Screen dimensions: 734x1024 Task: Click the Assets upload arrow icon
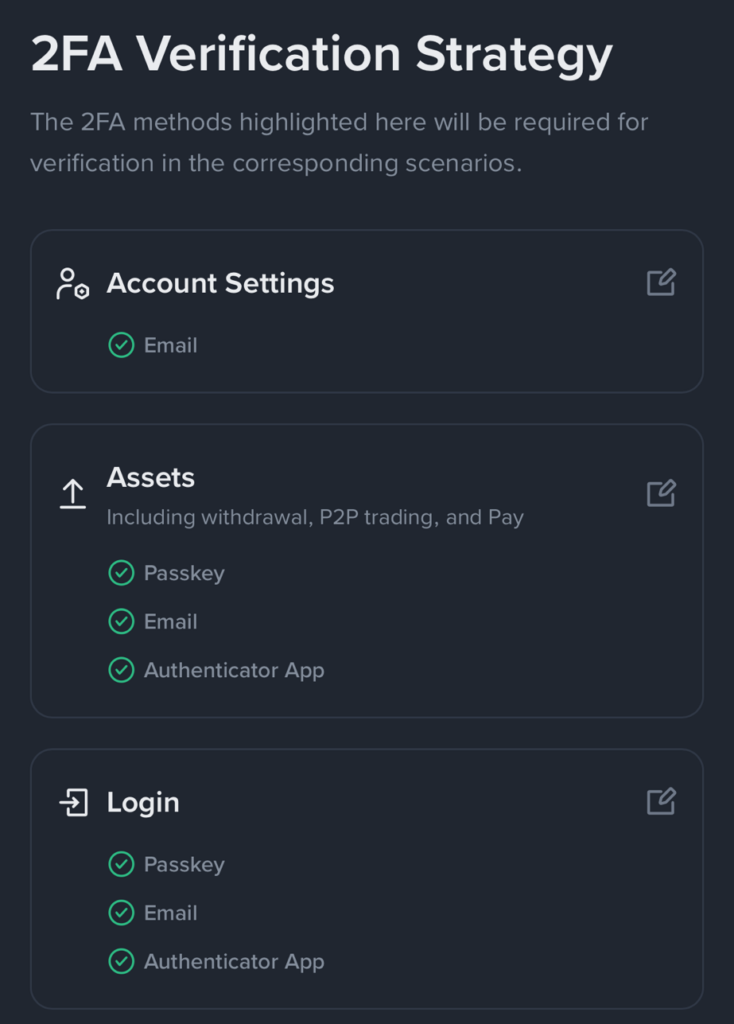click(72, 494)
